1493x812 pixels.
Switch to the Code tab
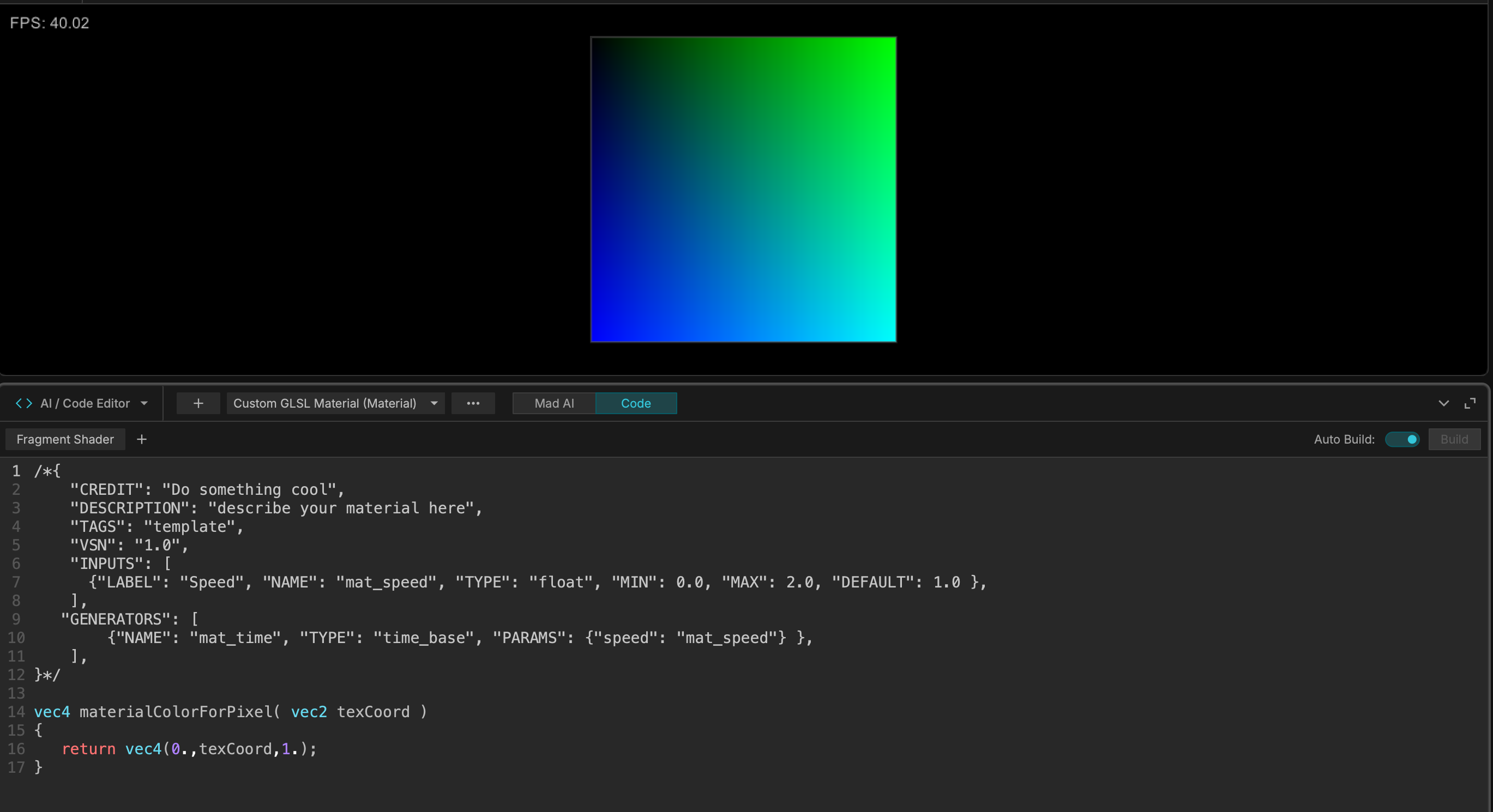point(636,403)
